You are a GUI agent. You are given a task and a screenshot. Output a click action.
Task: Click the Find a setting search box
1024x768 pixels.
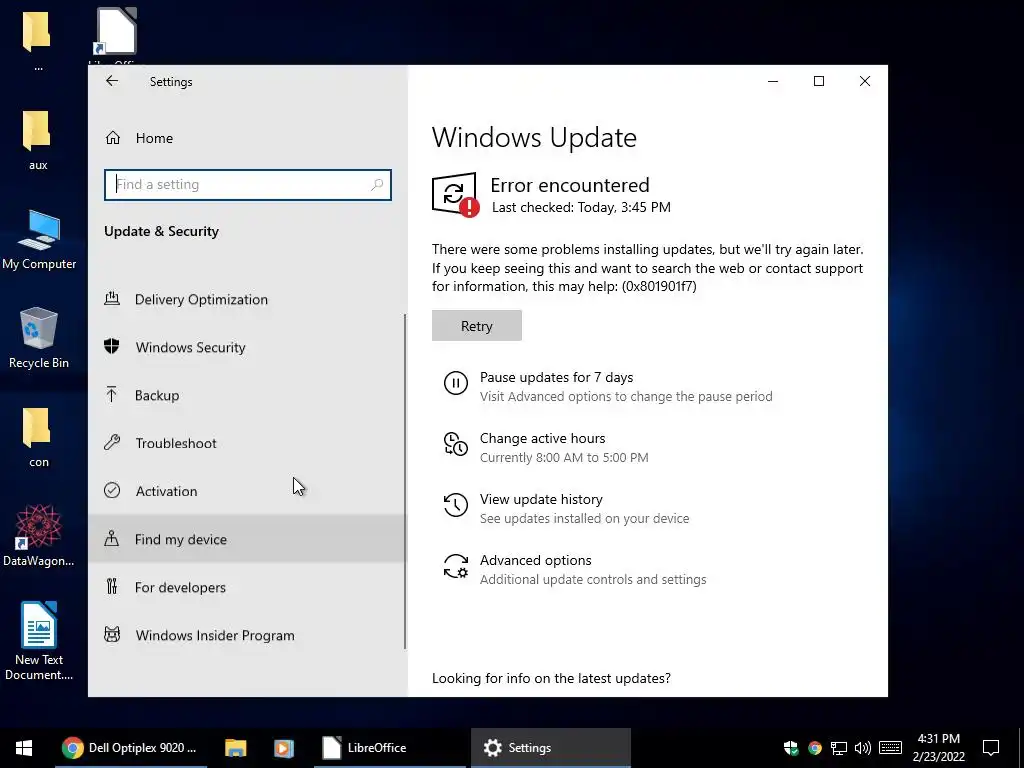pos(248,185)
